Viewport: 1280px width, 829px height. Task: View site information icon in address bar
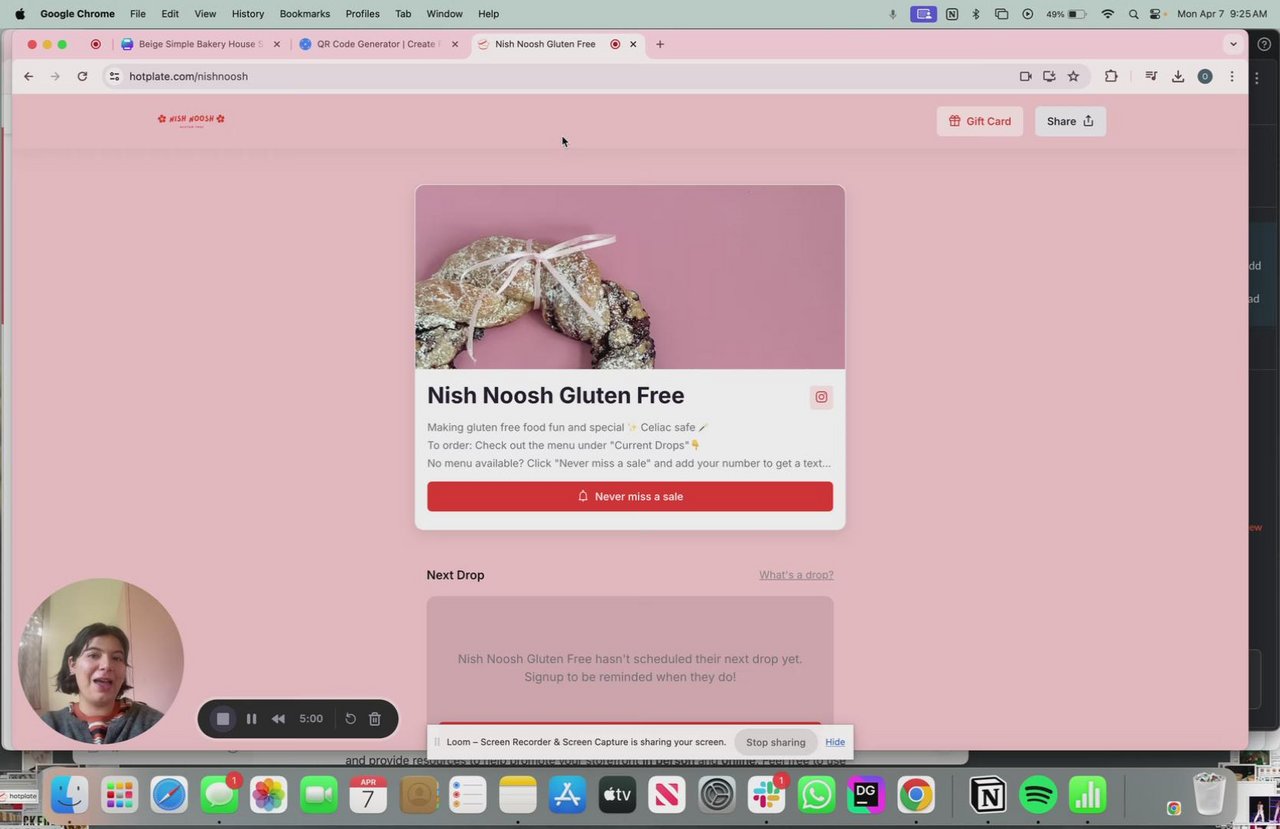click(x=114, y=76)
